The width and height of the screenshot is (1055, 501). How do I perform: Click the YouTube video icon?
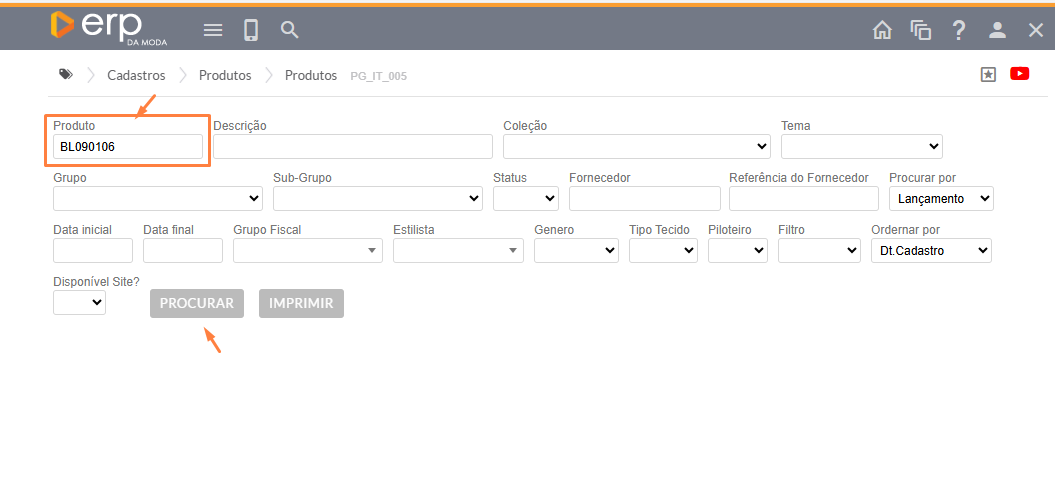click(x=1019, y=74)
